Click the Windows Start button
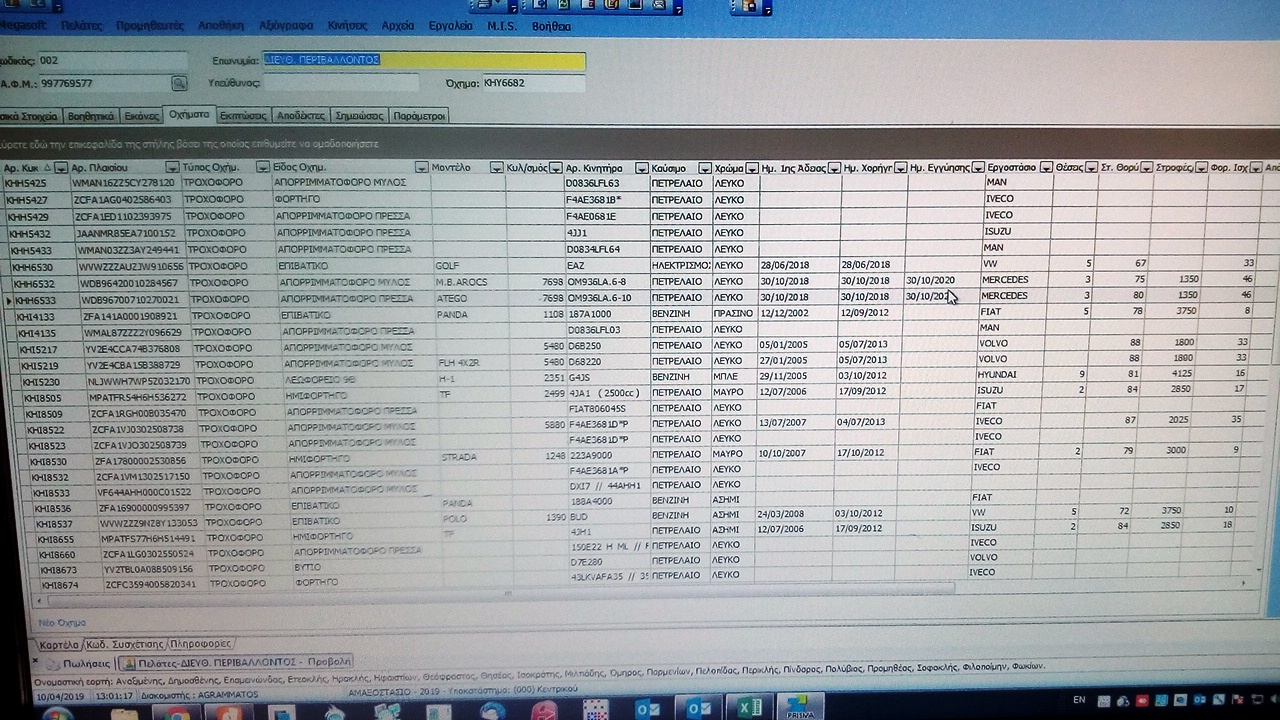The image size is (1280, 720). [x=57, y=713]
